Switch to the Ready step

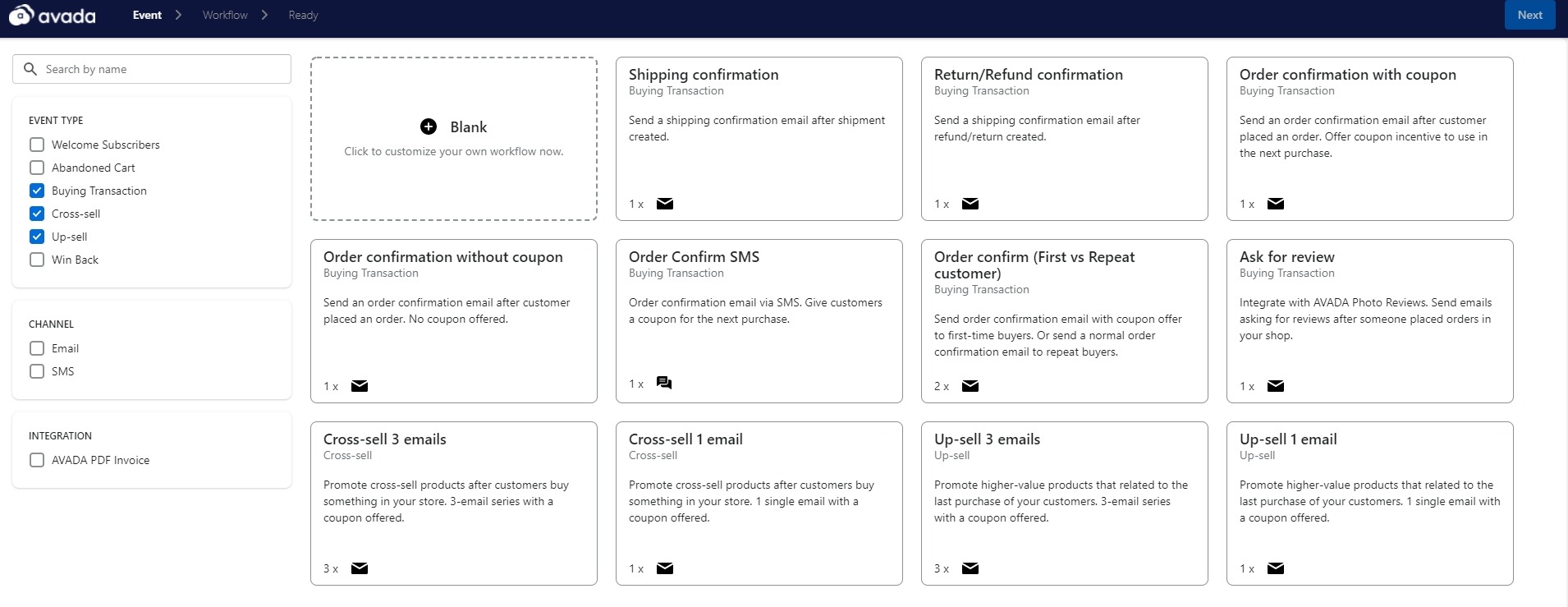coord(303,15)
